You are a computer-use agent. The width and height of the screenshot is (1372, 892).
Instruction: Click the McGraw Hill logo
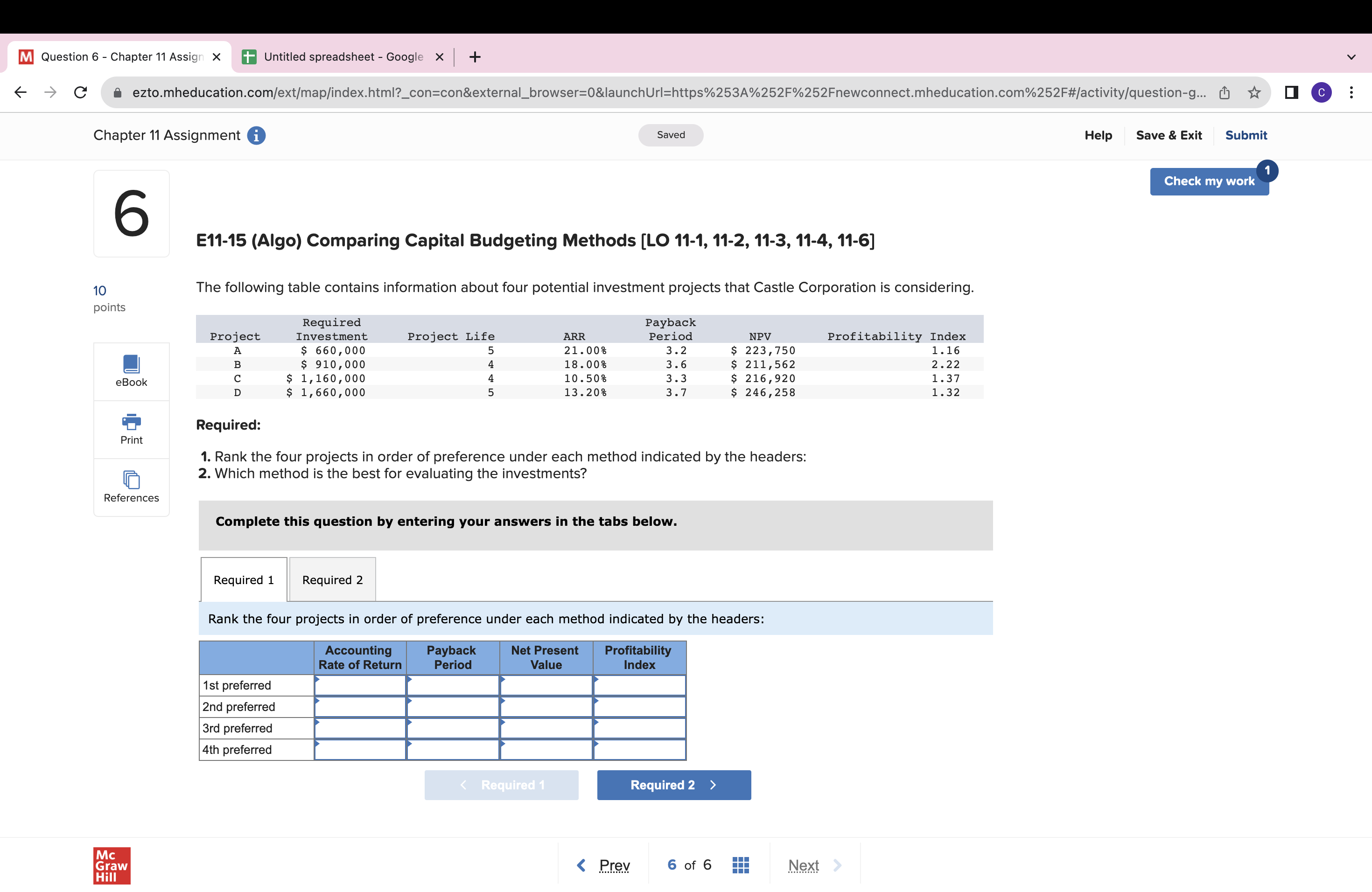[112, 865]
